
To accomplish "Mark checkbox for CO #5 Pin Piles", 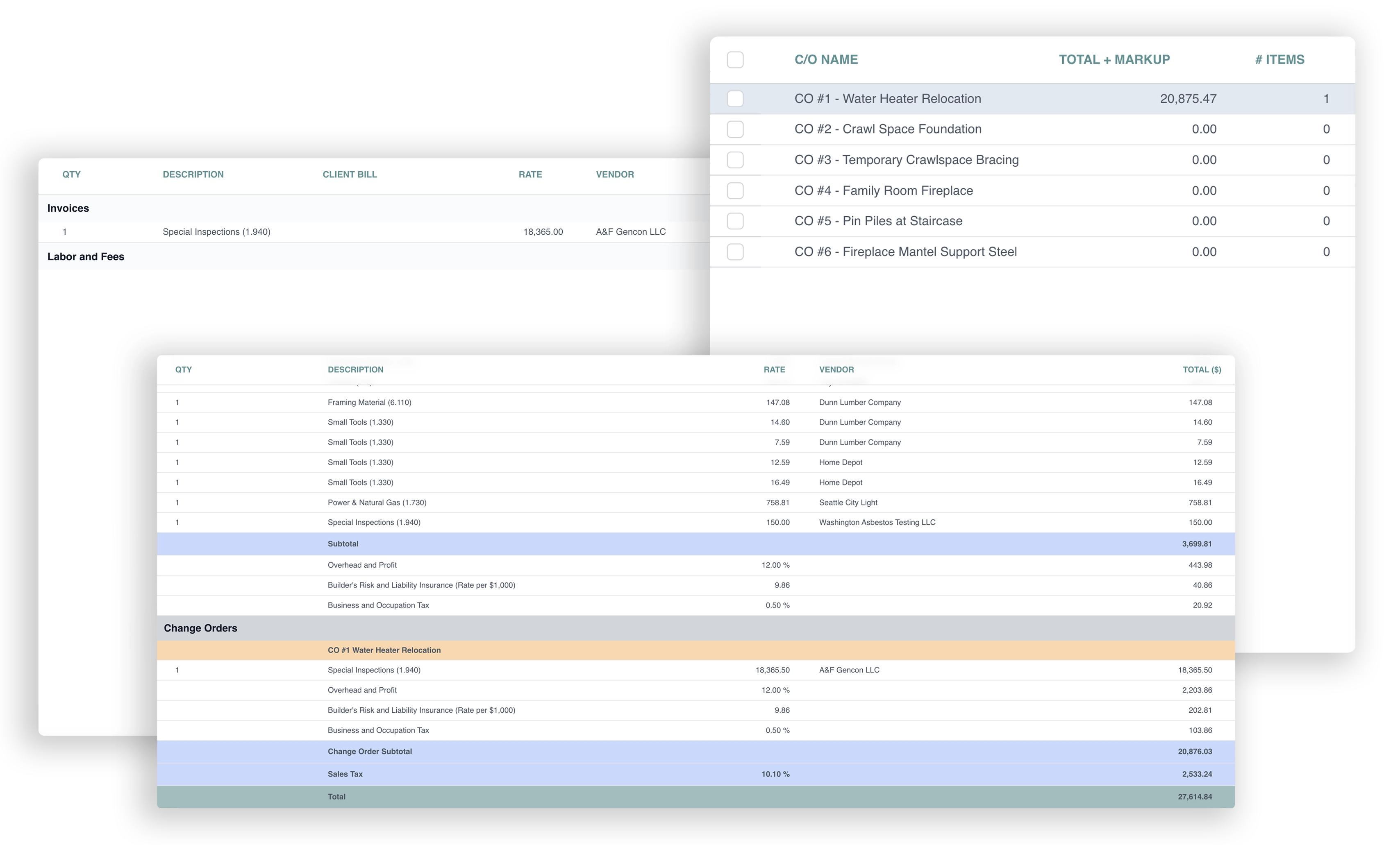I will coord(735,221).
